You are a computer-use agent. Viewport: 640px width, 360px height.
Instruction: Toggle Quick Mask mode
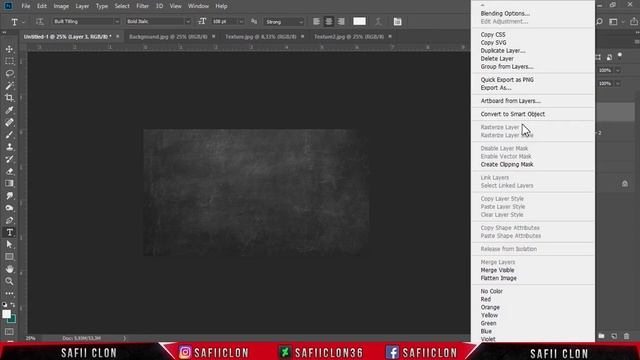point(9,332)
